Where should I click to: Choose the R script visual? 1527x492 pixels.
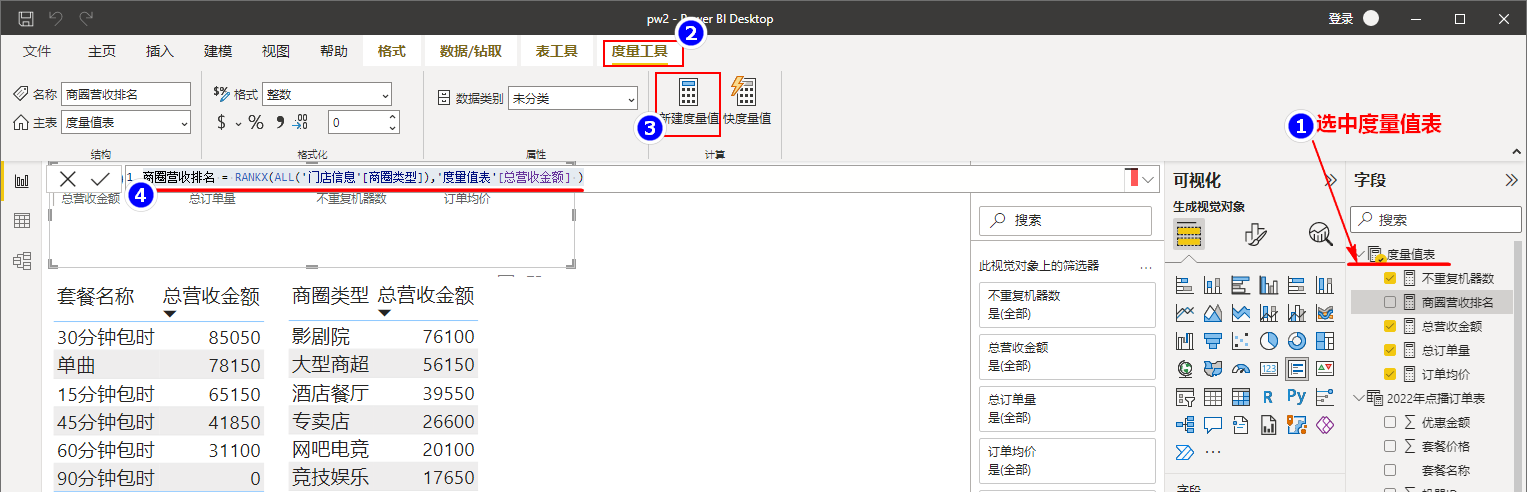click(1269, 397)
